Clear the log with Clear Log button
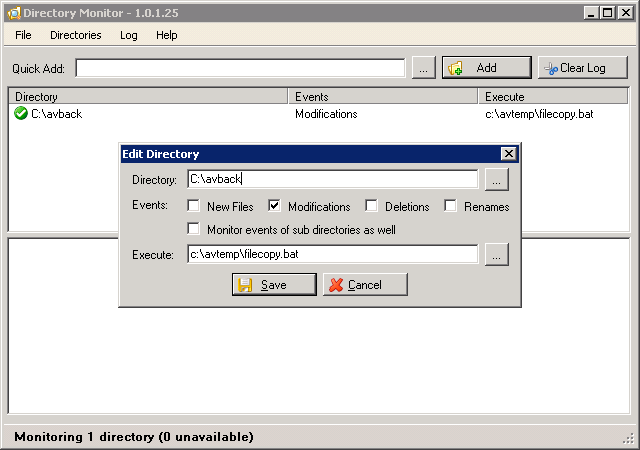The width and height of the screenshot is (640, 450). pos(582,68)
